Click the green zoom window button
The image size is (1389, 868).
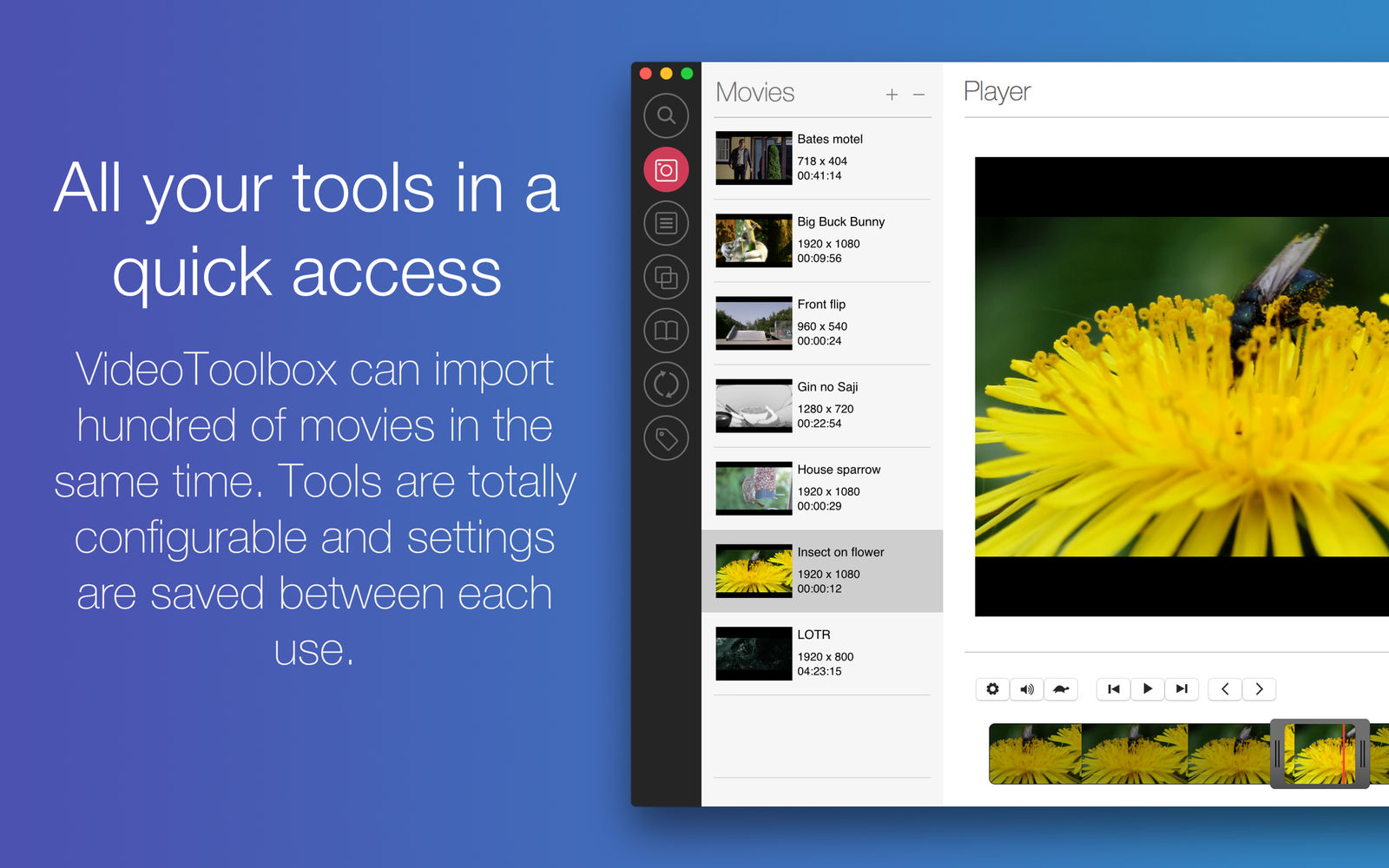tap(687, 74)
